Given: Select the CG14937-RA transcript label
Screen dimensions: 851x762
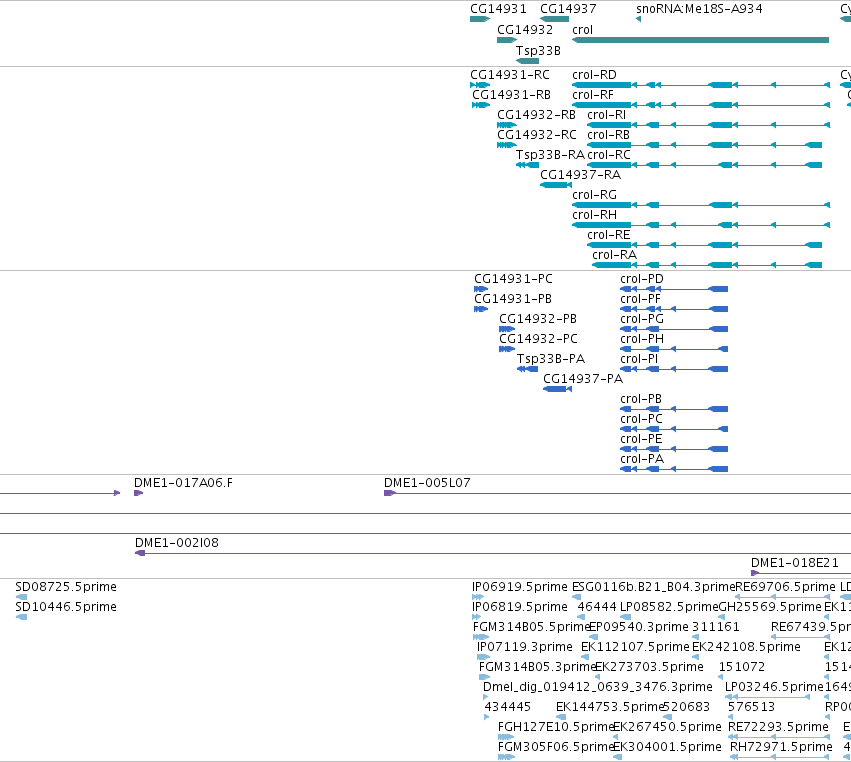Looking at the screenshot, I should coord(580,175).
